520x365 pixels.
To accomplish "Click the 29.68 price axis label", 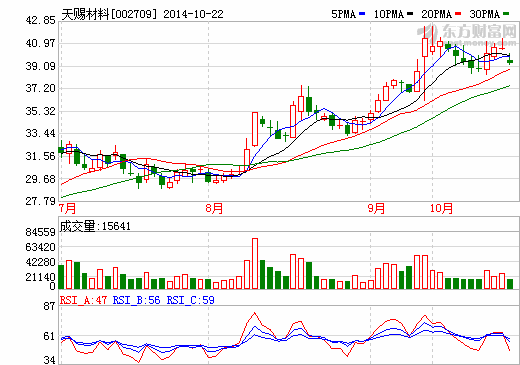I will [40, 179].
